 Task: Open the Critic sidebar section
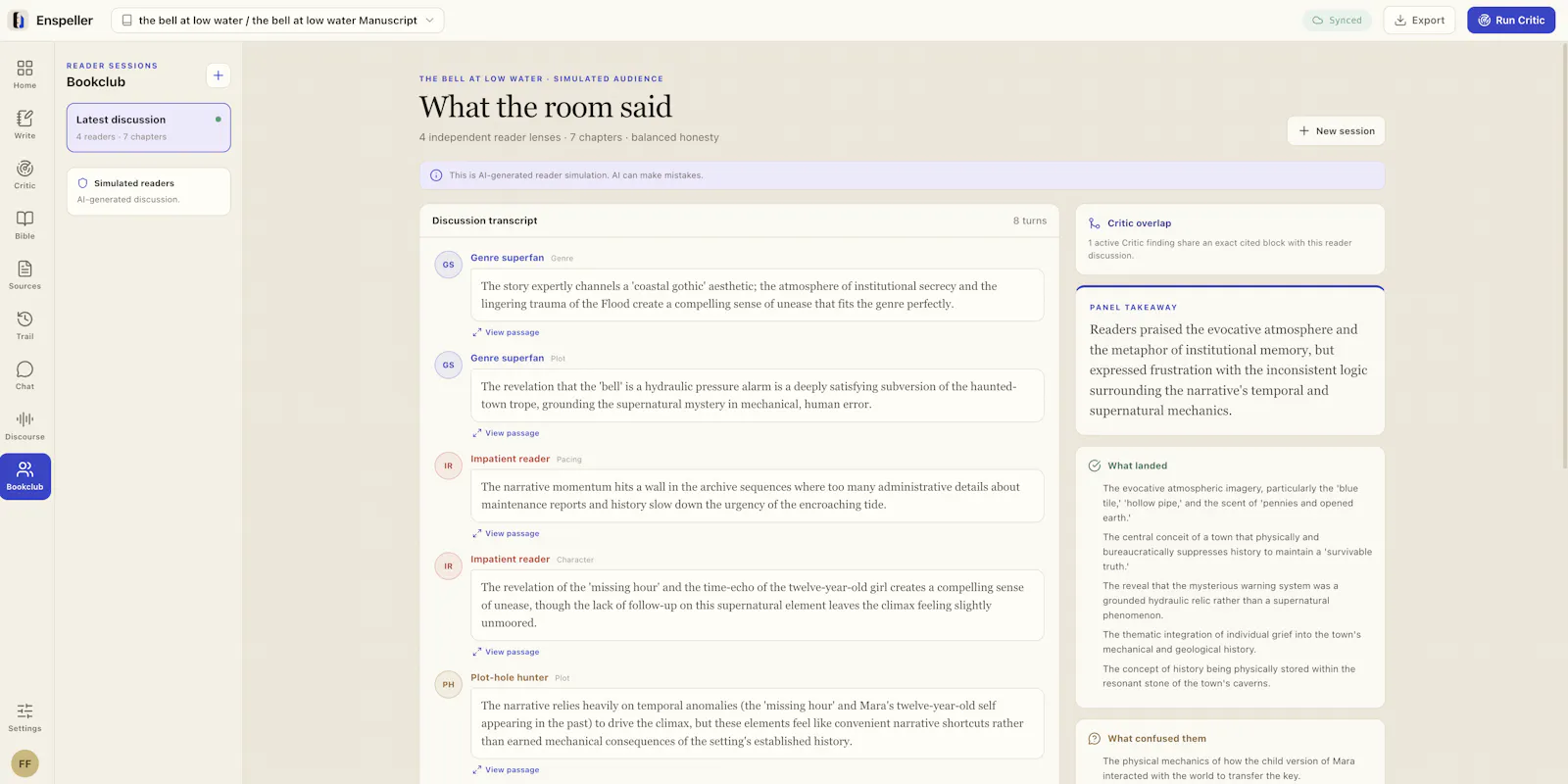pyautogui.click(x=25, y=174)
